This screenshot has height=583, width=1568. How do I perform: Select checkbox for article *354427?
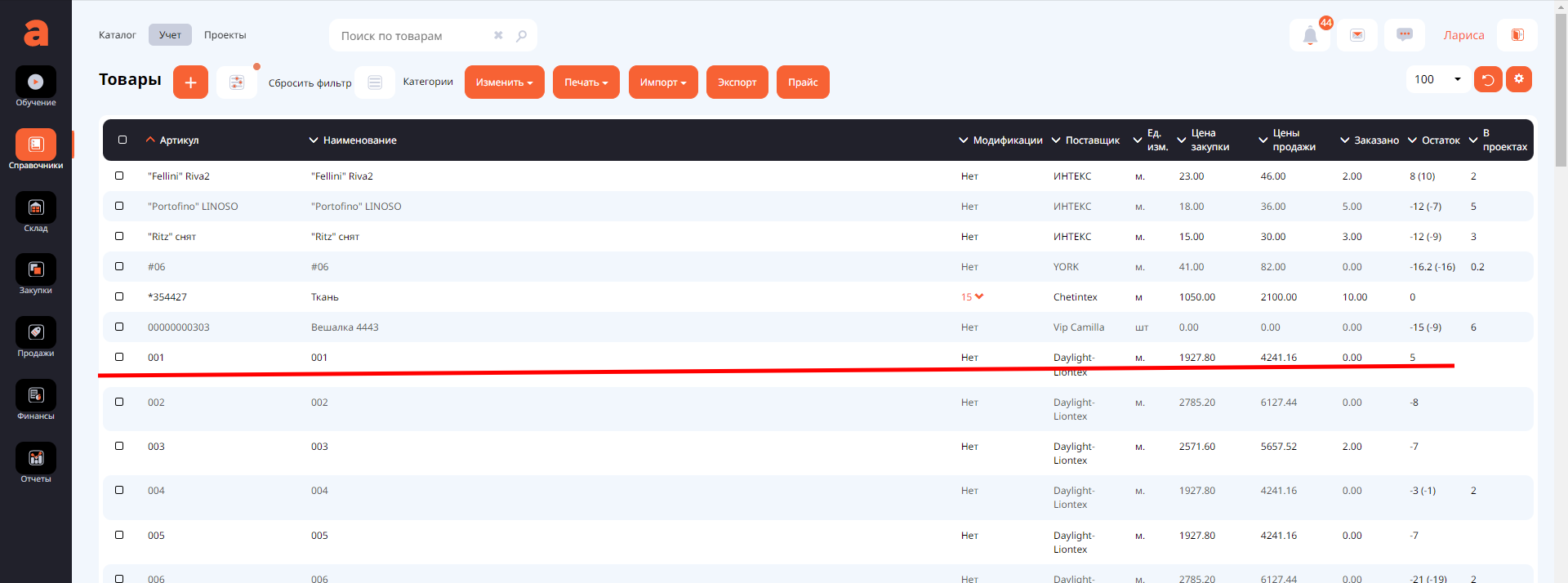click(x=119, y=296)
